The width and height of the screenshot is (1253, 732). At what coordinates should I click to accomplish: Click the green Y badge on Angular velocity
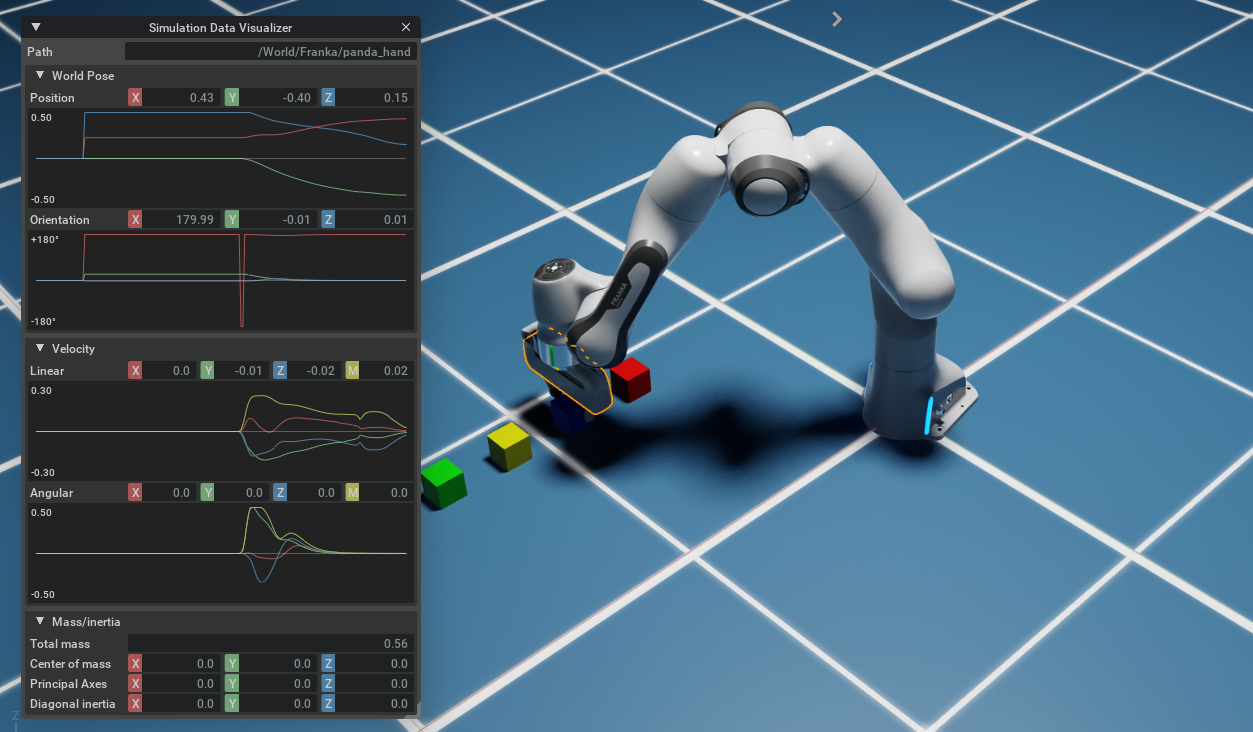point(207,492)
